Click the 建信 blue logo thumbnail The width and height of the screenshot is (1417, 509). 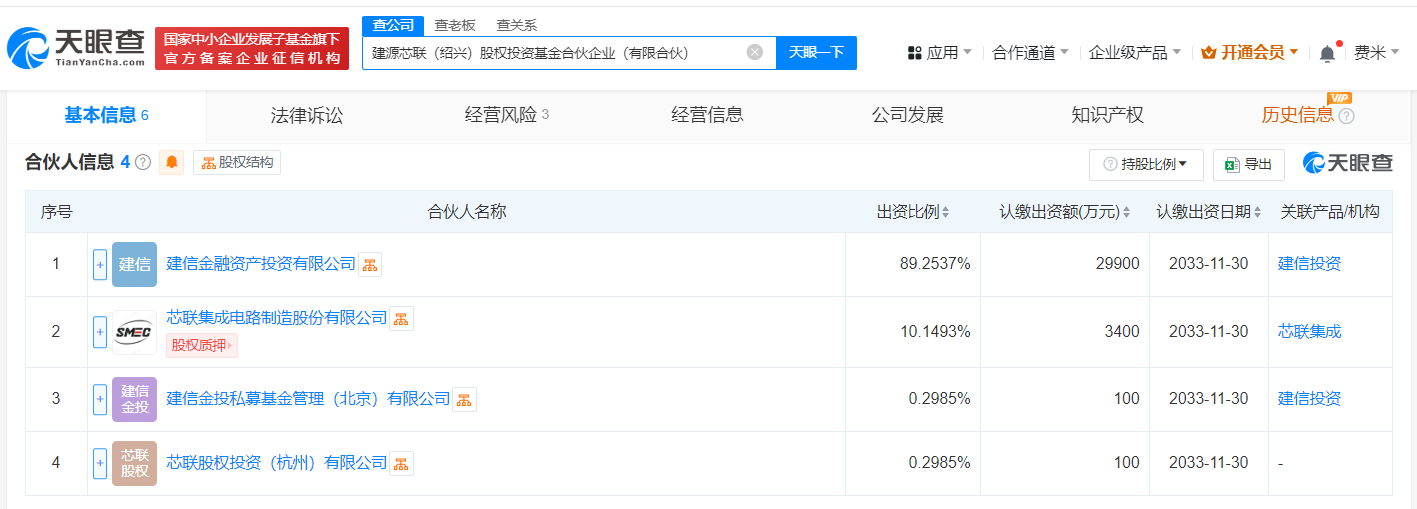pos(135,264)
